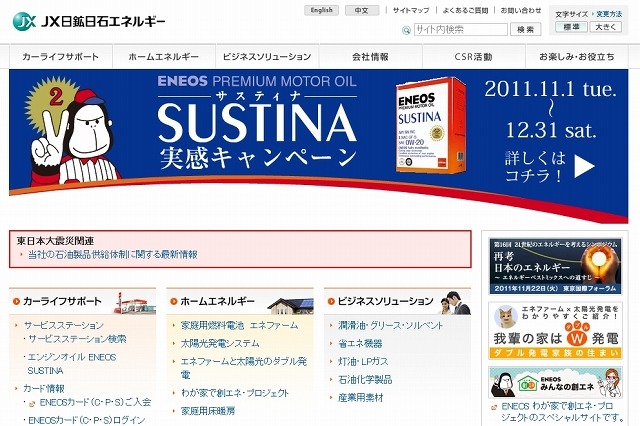The image size is (640, 426).
Task: Open the 家庭用床暖房 link
Action: [208, 411]
